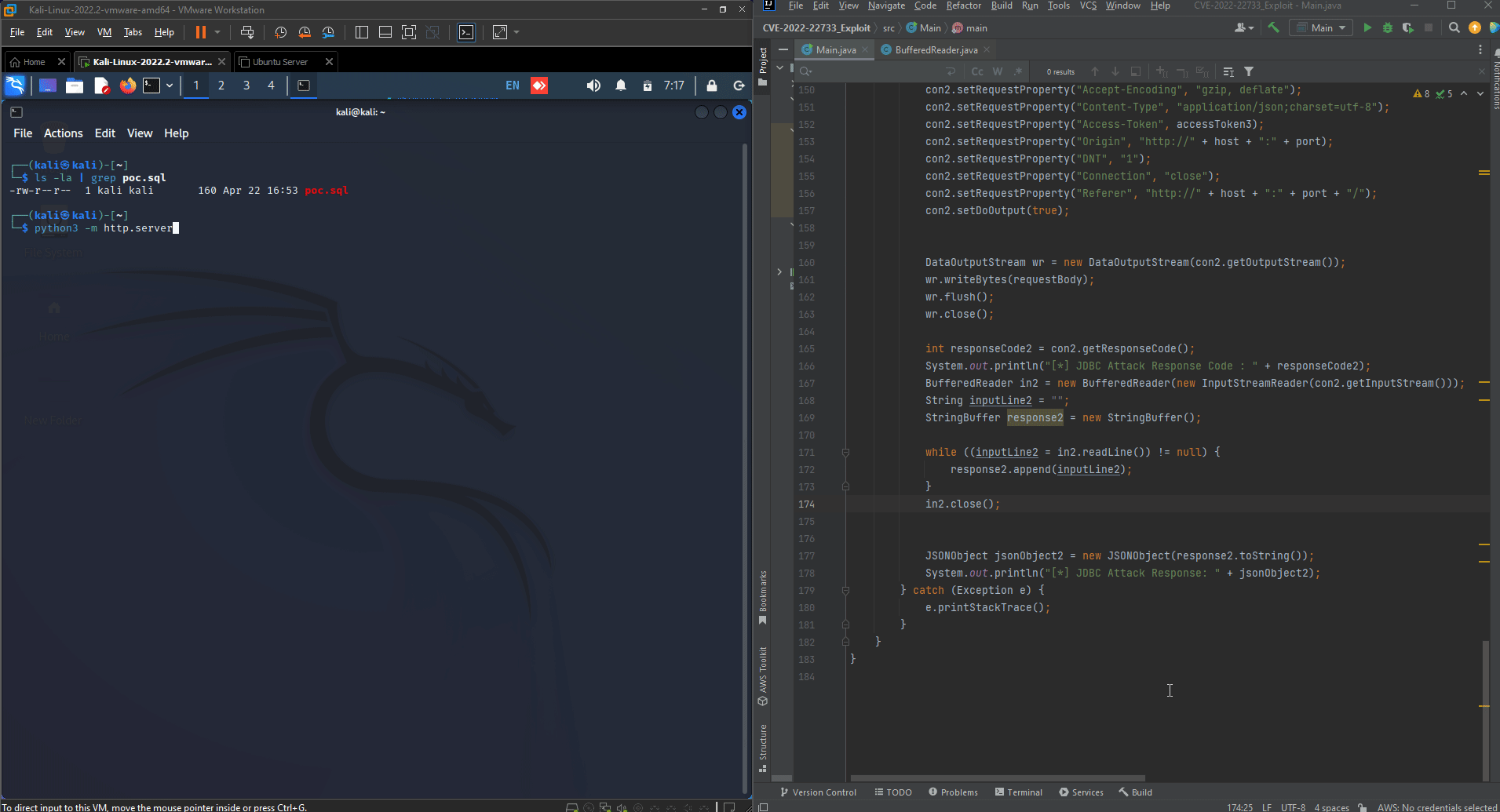The height and width of the screenshot is (812, 1500).
Task: Fold the catch block at line 179
Action: click(845, 590)
